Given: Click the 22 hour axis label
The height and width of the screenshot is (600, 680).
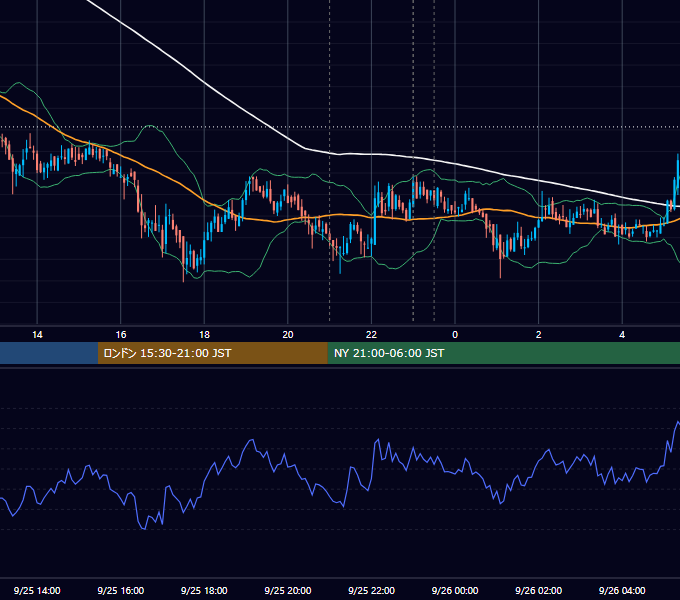Looking at the screenshot, I should click(x=371, y=335).
